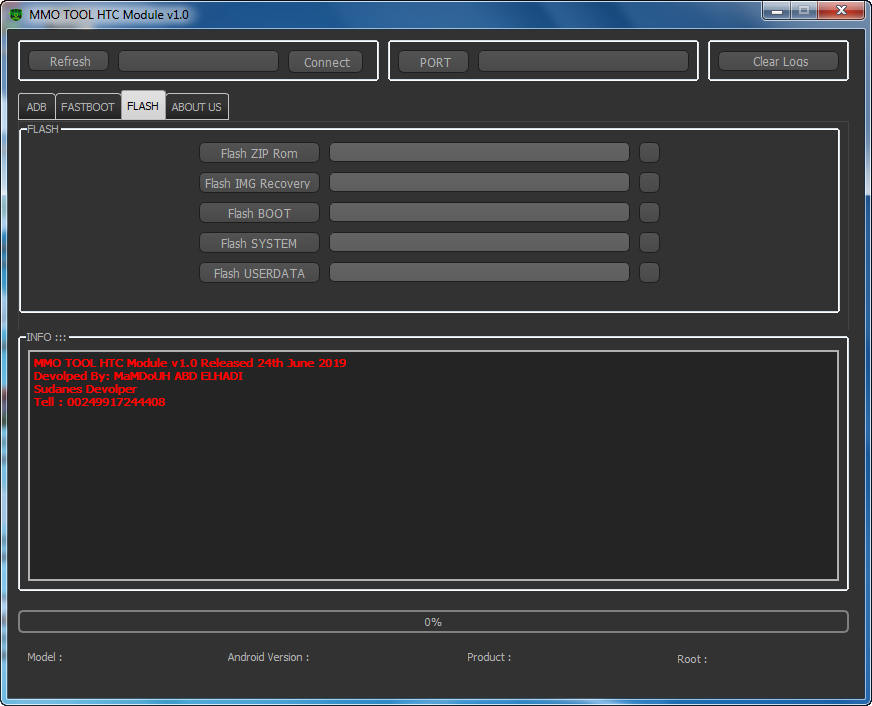Click the small browse button for Flash BOOT
Viewport: 872px width, 706px height.
pyautogui.click(x=649, y=212)
